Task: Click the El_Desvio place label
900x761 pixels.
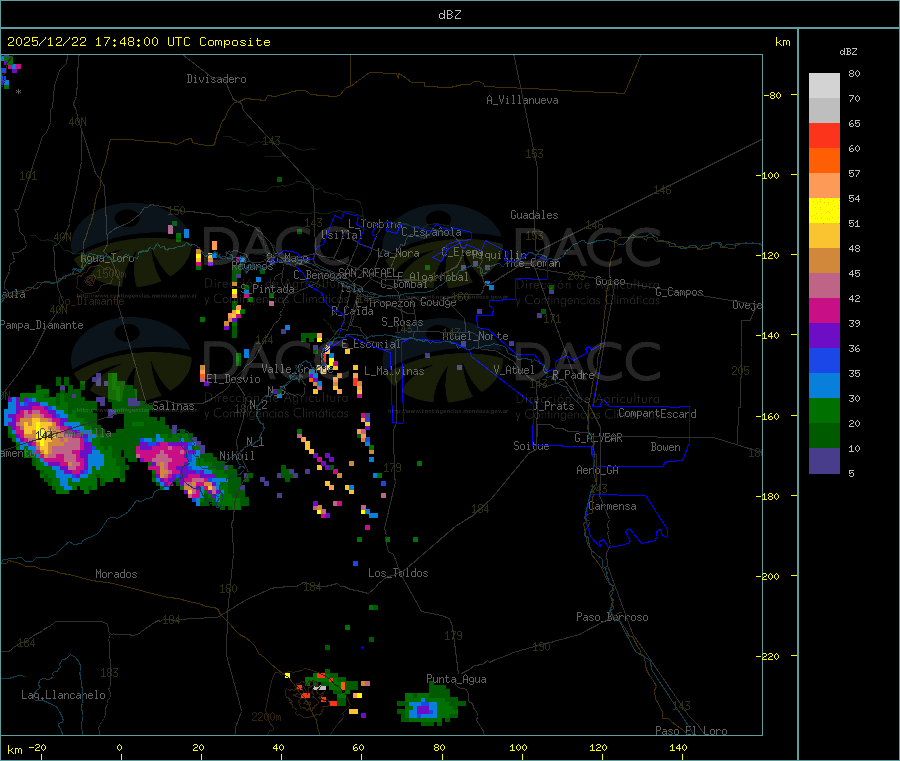Action: pyautogui.click(x=233, y=379)
